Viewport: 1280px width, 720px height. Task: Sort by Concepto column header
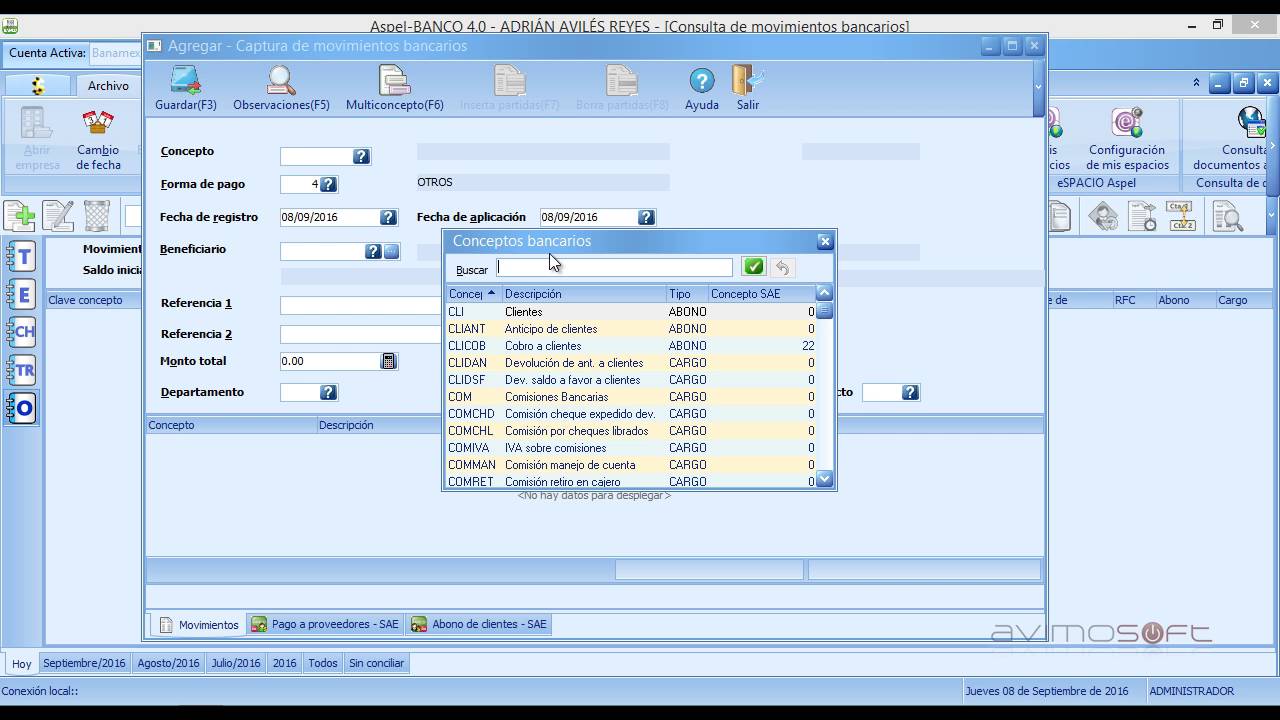pyautogui.click(x=474, y=294)
